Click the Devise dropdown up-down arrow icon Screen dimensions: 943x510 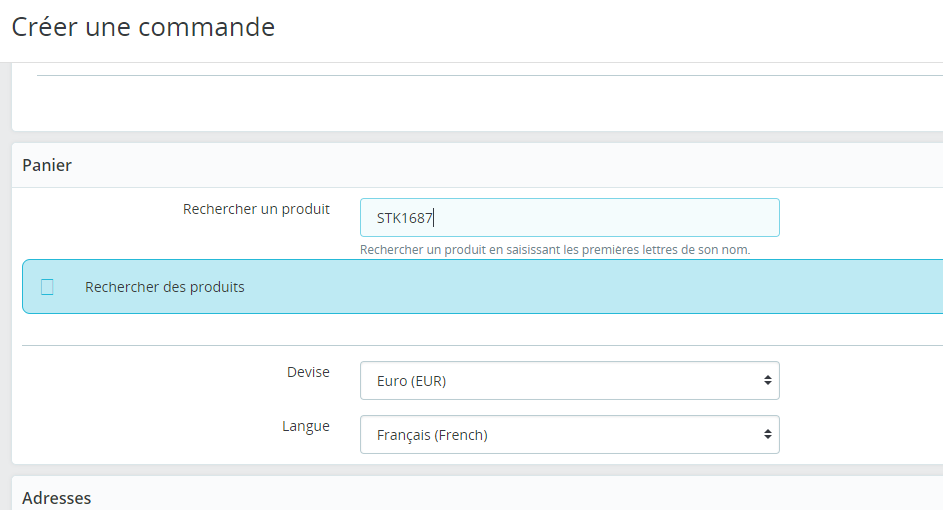pyautogui.click(x=767, y=380)
